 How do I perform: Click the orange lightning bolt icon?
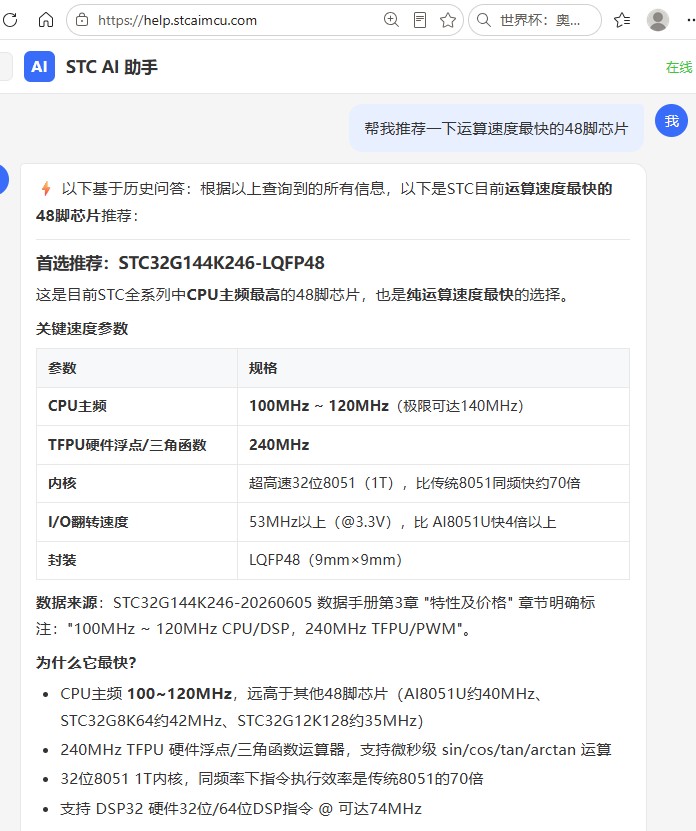[x=46, y=188]
